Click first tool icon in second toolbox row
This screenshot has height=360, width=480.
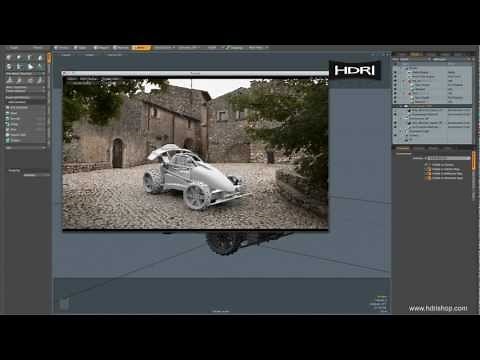pyautogui.click(x=9, y=67)
